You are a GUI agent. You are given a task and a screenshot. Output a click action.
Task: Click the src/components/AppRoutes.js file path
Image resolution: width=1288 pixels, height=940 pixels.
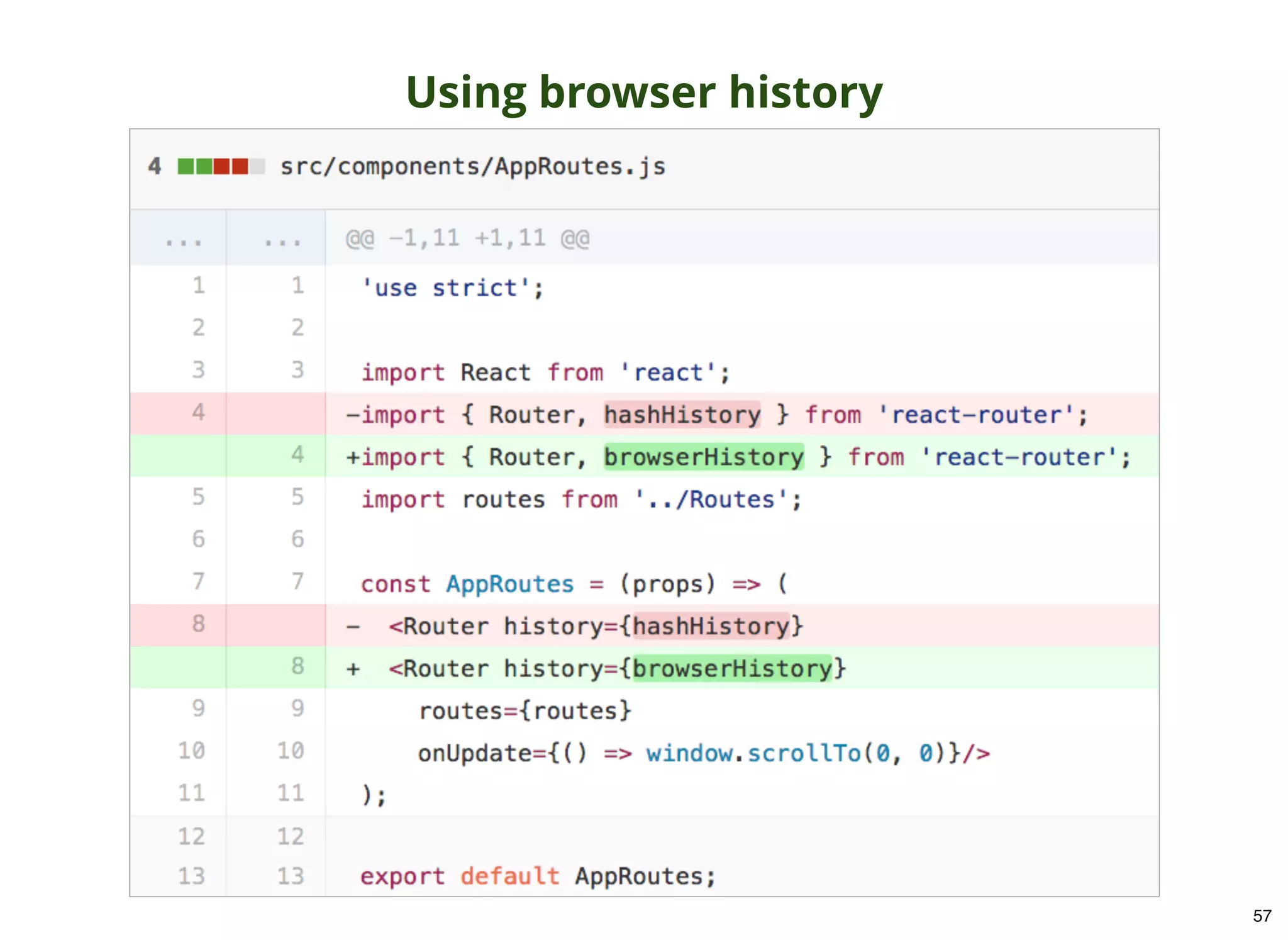click(x=472, y=167)
